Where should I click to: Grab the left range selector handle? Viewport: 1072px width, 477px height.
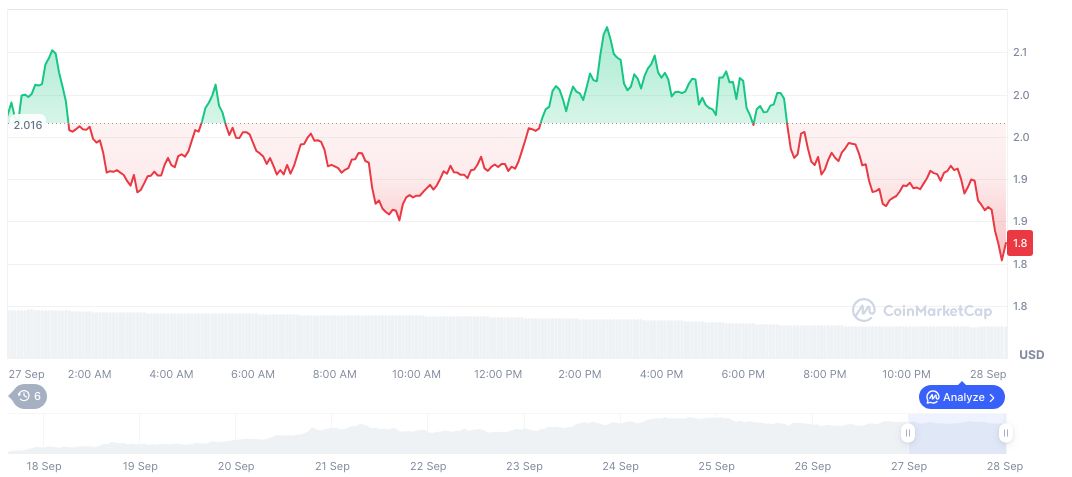point(908,433)
